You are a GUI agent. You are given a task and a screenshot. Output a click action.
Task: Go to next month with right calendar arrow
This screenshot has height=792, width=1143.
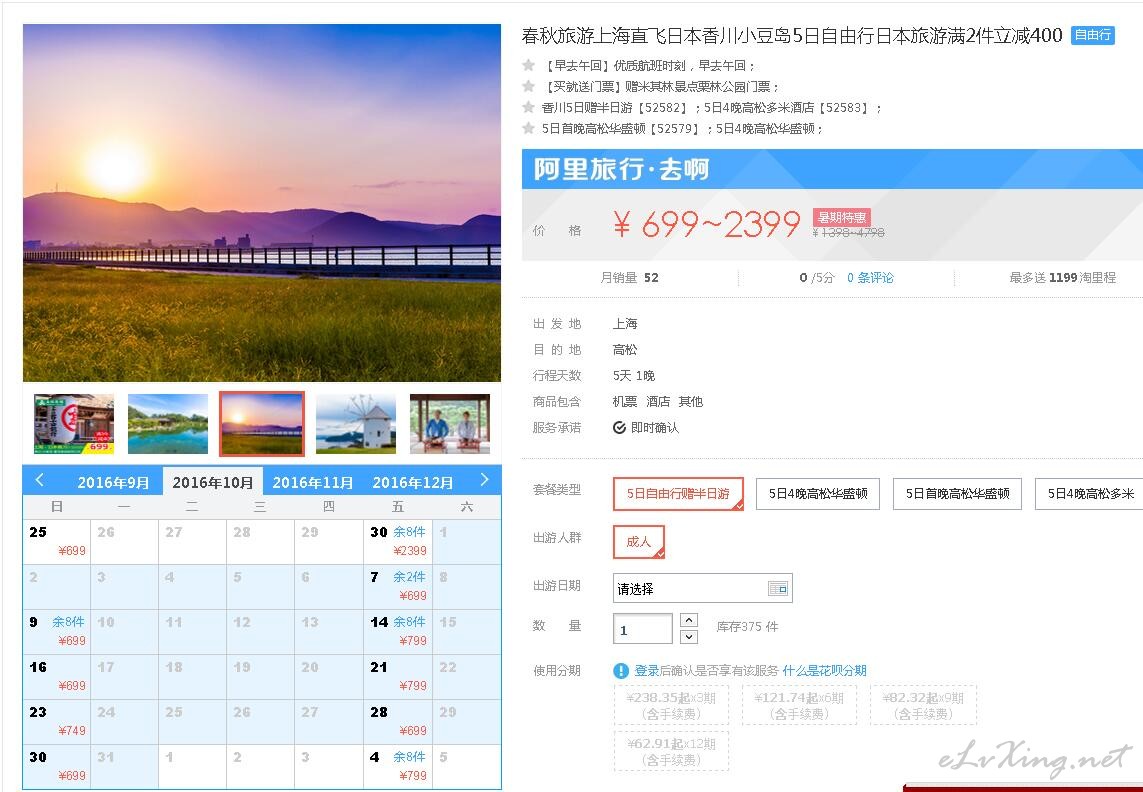[x=485, y=480]
